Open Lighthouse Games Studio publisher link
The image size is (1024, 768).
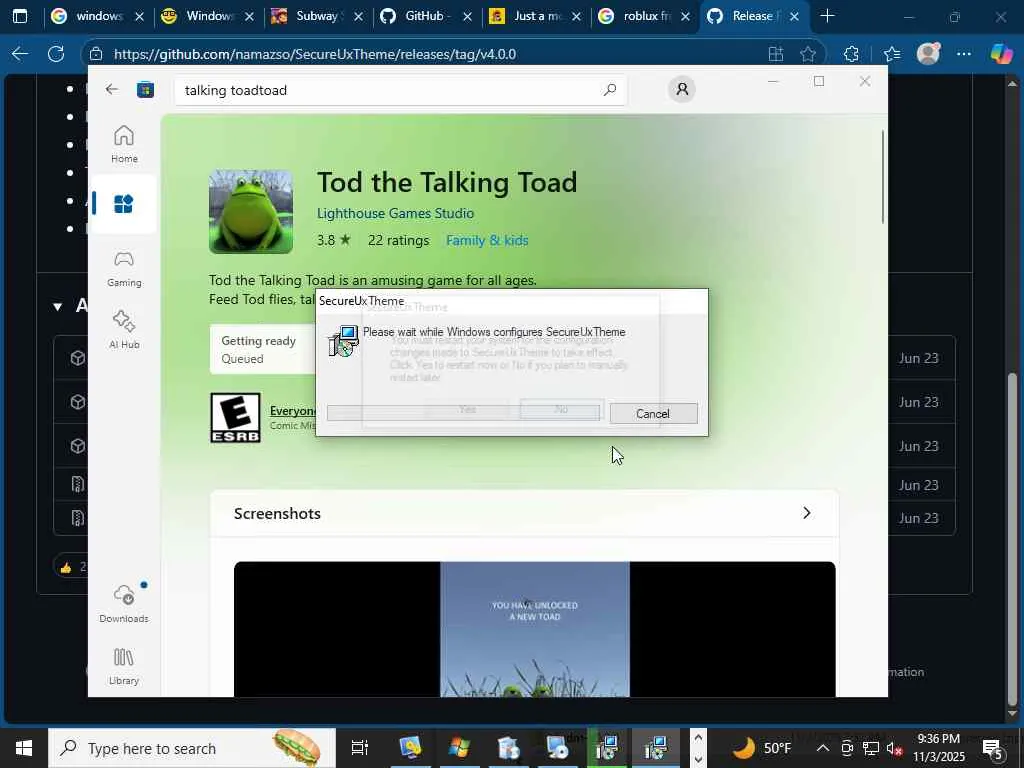395,214
